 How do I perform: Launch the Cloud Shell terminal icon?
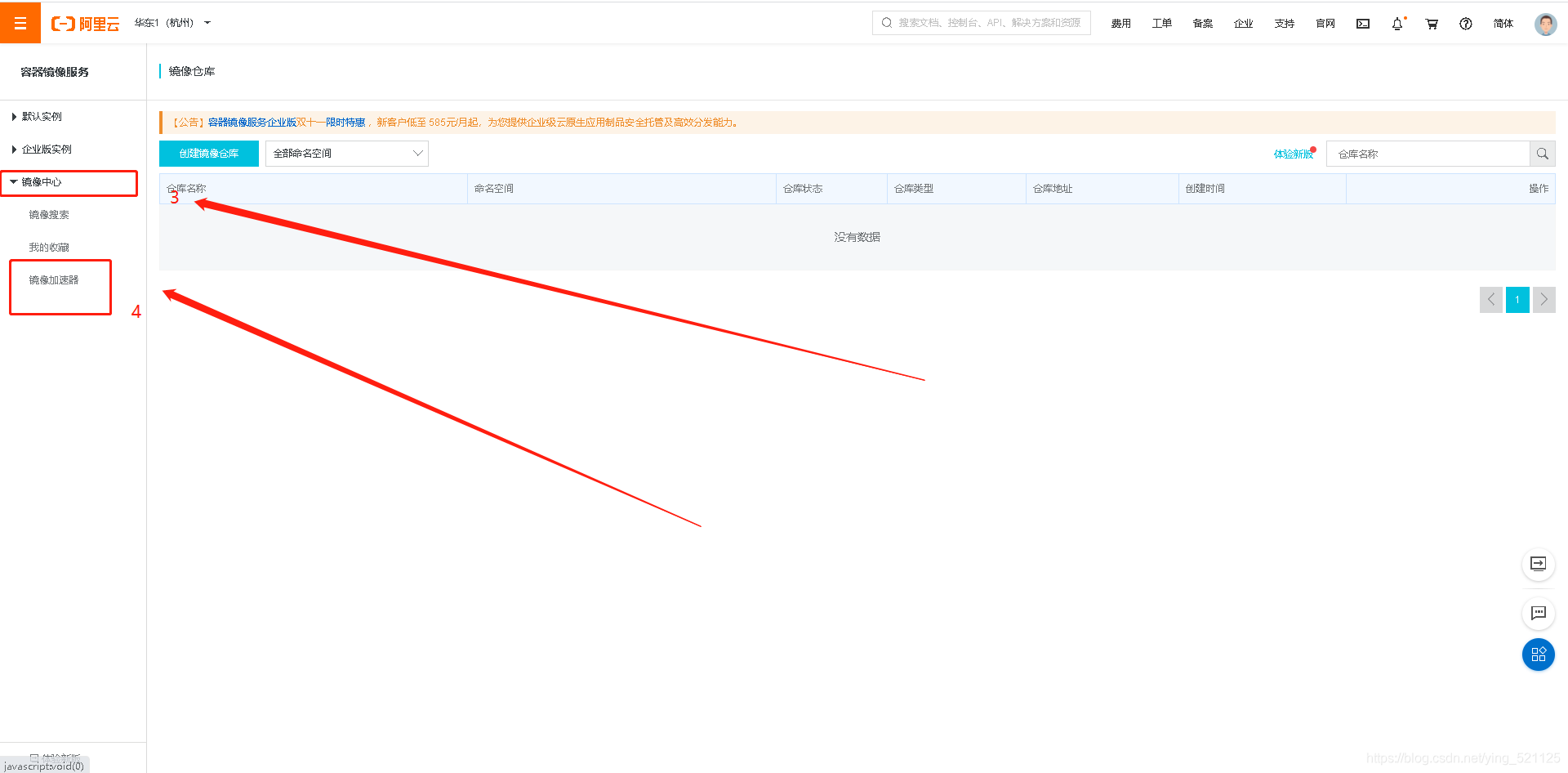[x=1363, y=24]
